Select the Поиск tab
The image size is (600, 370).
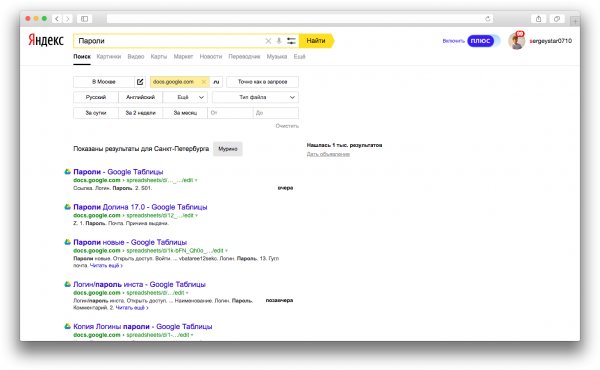(82, 56)
